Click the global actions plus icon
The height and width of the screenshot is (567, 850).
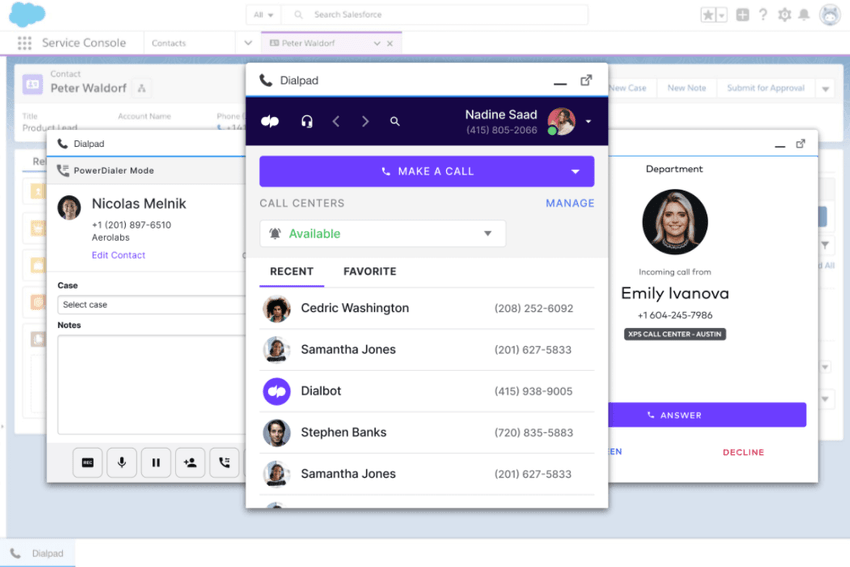742,15
